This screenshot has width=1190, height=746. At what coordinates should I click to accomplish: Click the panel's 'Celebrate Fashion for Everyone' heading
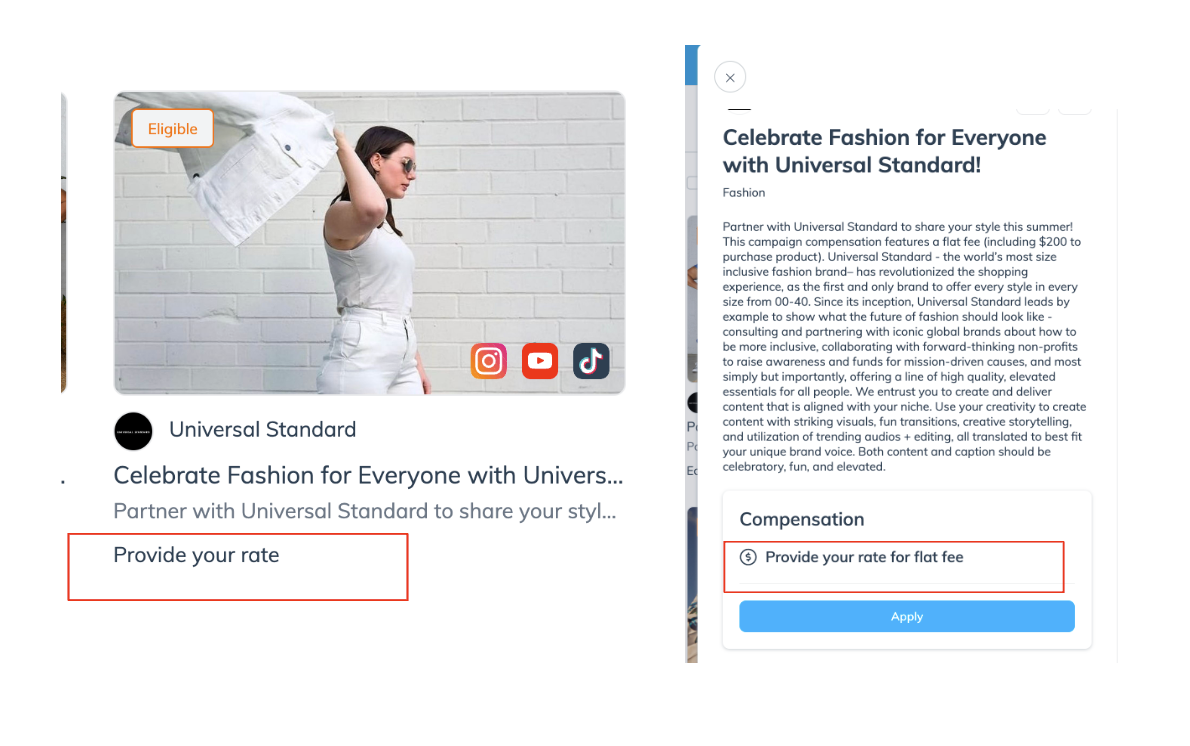click(884, 151)
